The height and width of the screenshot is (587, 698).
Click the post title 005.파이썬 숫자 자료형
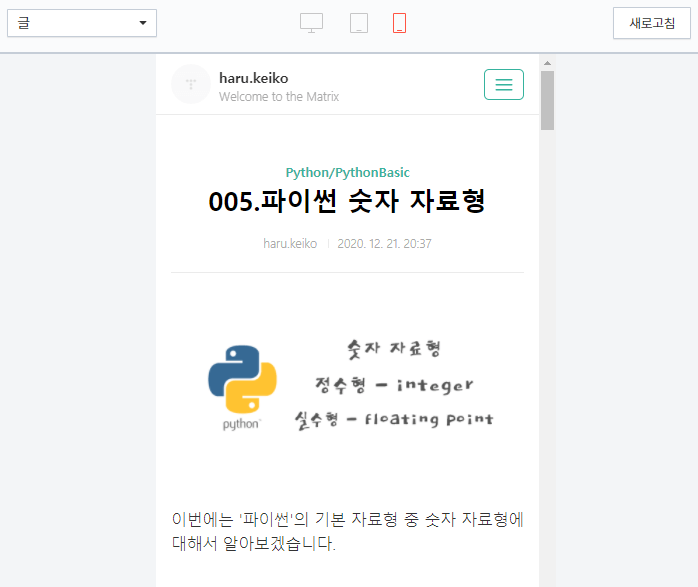click(x=347, y=201)
